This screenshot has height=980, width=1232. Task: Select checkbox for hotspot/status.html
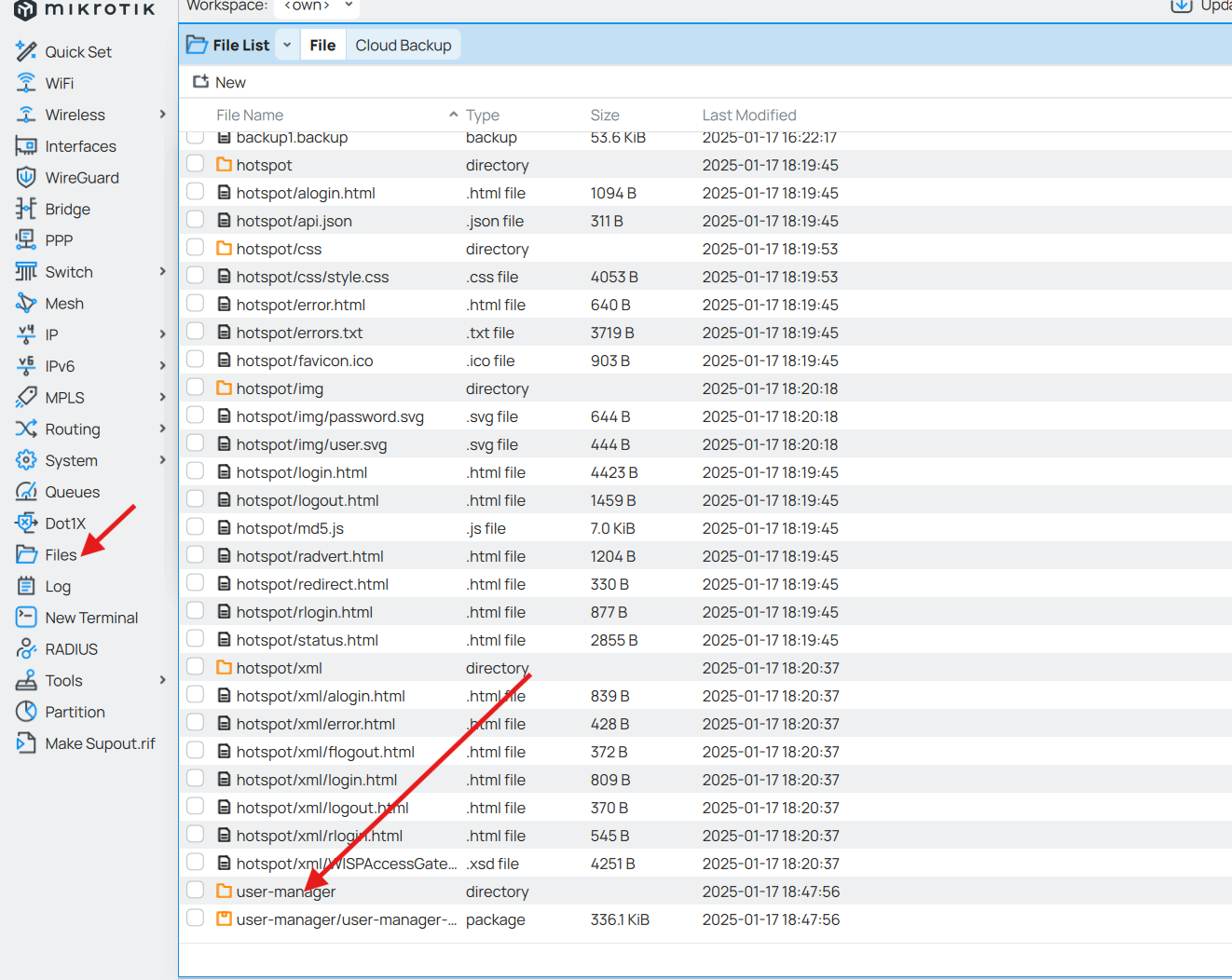(x=195, y=639)
